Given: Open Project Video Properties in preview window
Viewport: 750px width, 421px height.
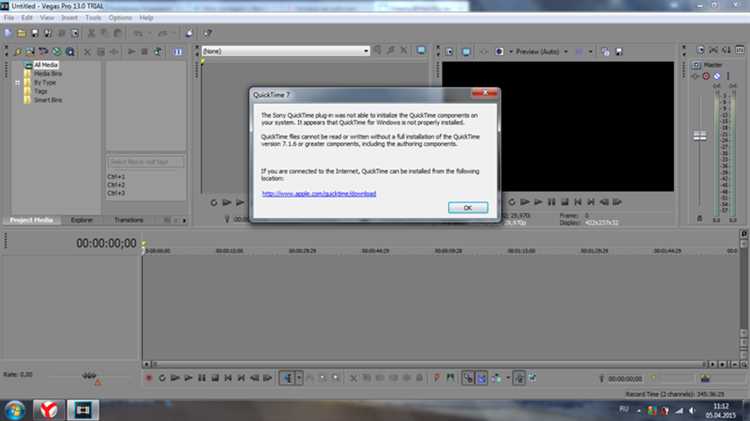Looking at the screenshot, I should [449, 52].
